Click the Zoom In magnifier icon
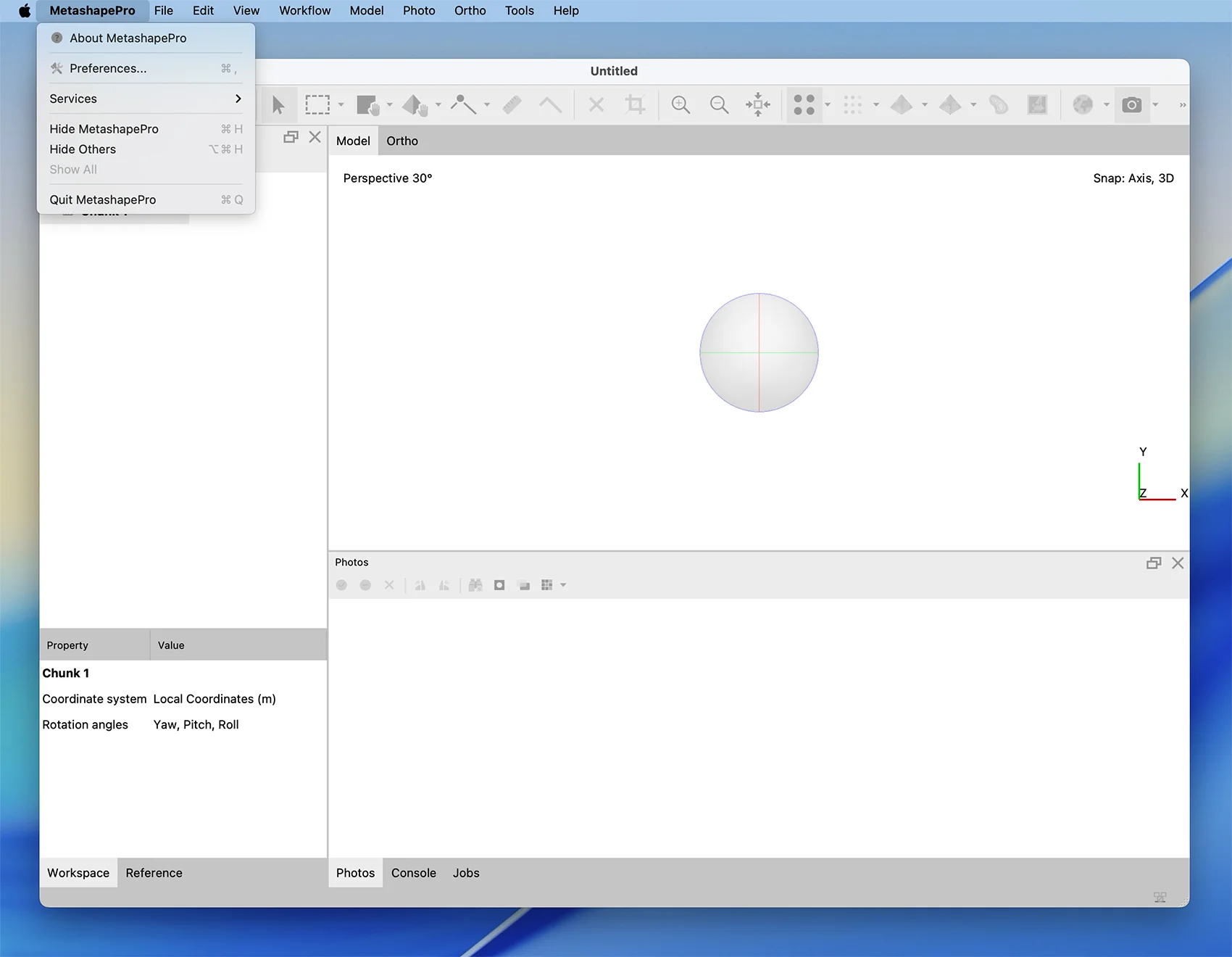Image resolution: width=1232 pixels, height=957 pixels. (680, 105)
